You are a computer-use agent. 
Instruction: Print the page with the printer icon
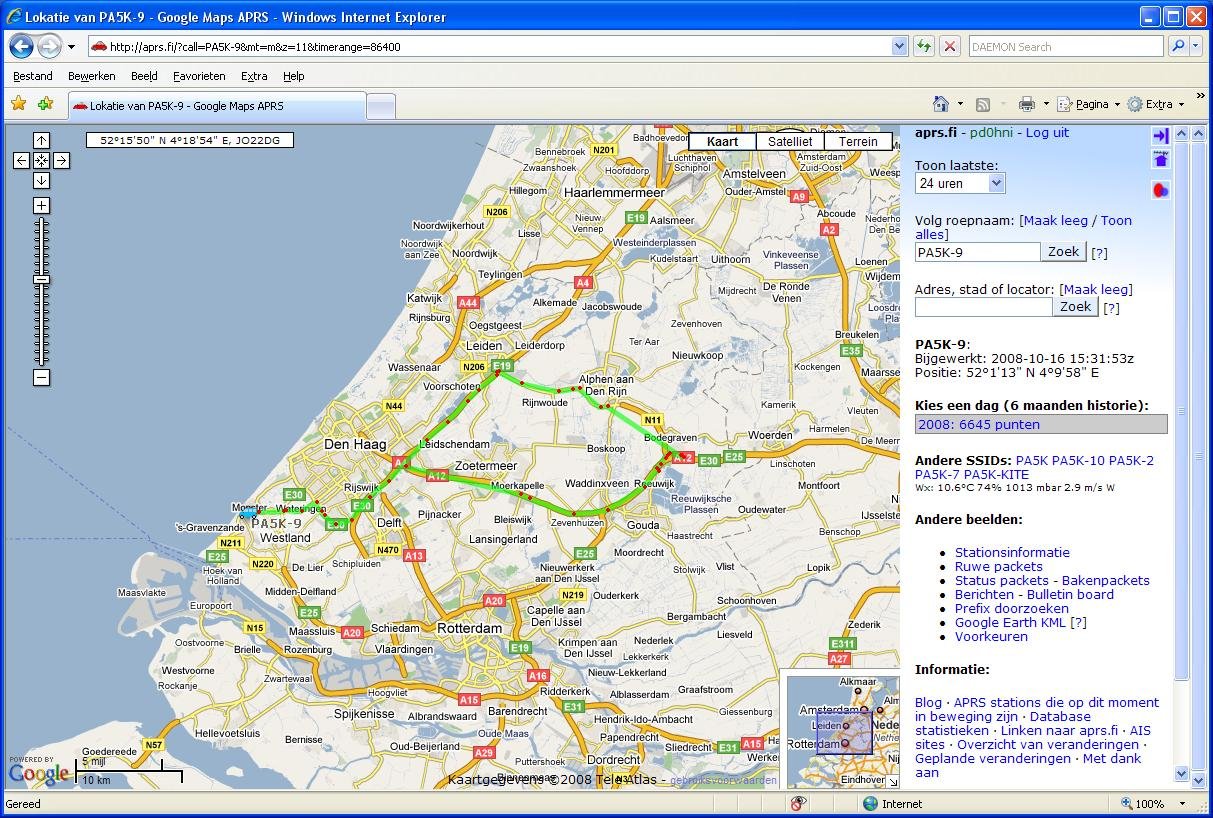coord(1026,104)
